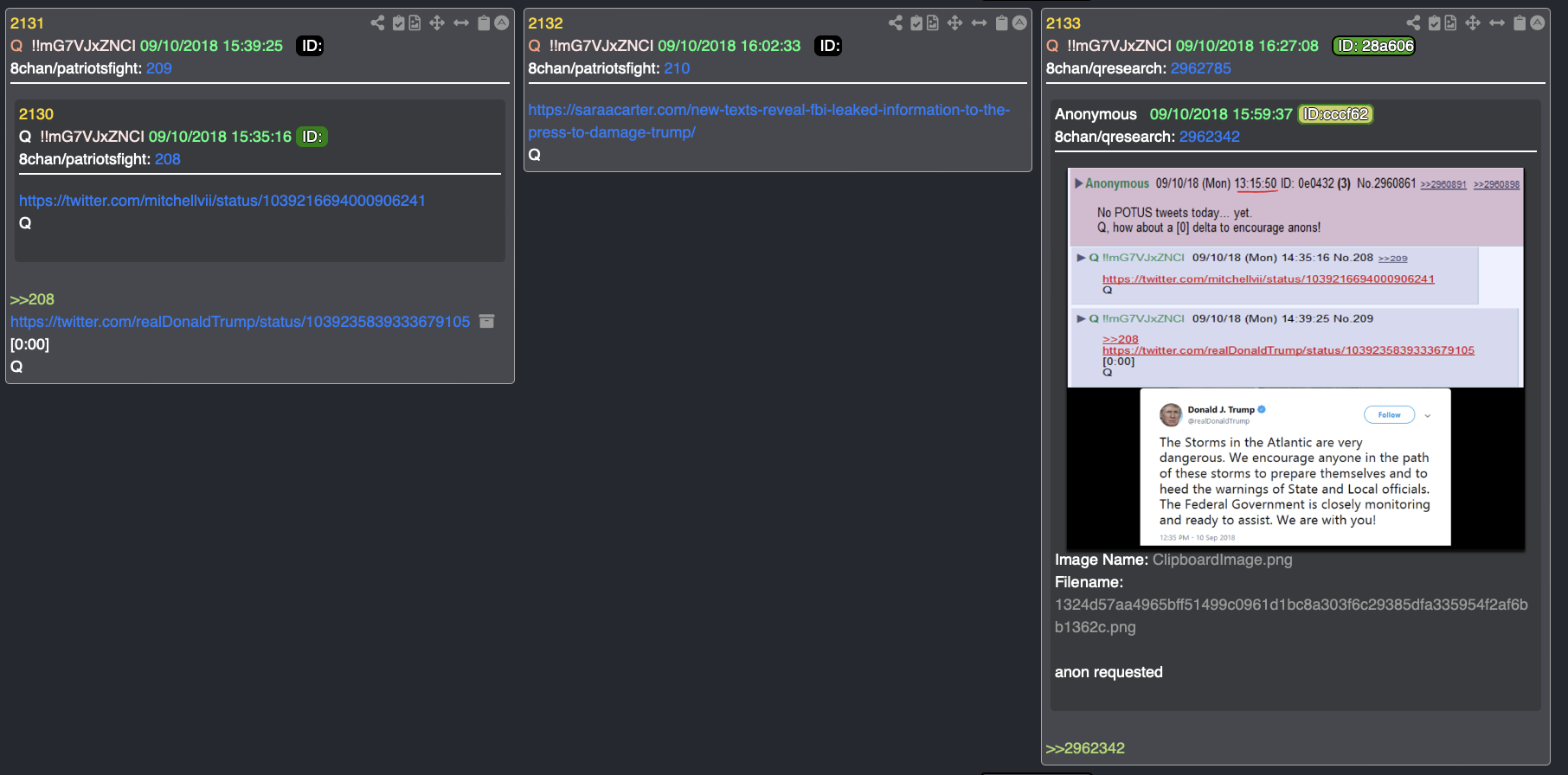
Task: Open saraacarter.com article link
Action: (x=768, y=121)
